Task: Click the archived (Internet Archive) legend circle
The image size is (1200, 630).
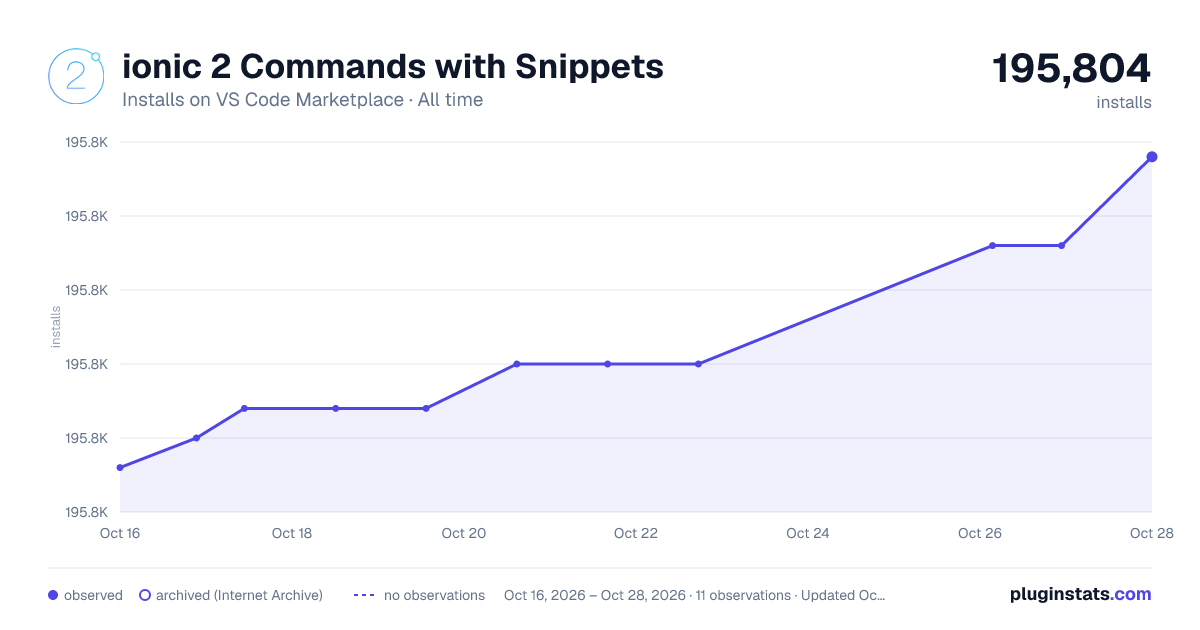Action: [x=145, y=595]
